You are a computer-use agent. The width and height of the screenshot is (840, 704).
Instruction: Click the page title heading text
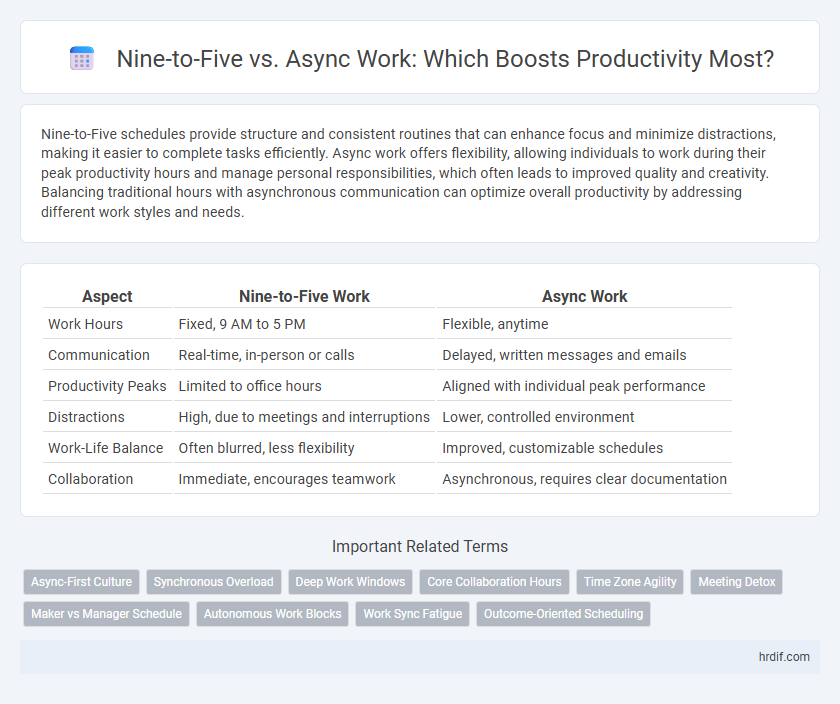click(x=445, y=58)
